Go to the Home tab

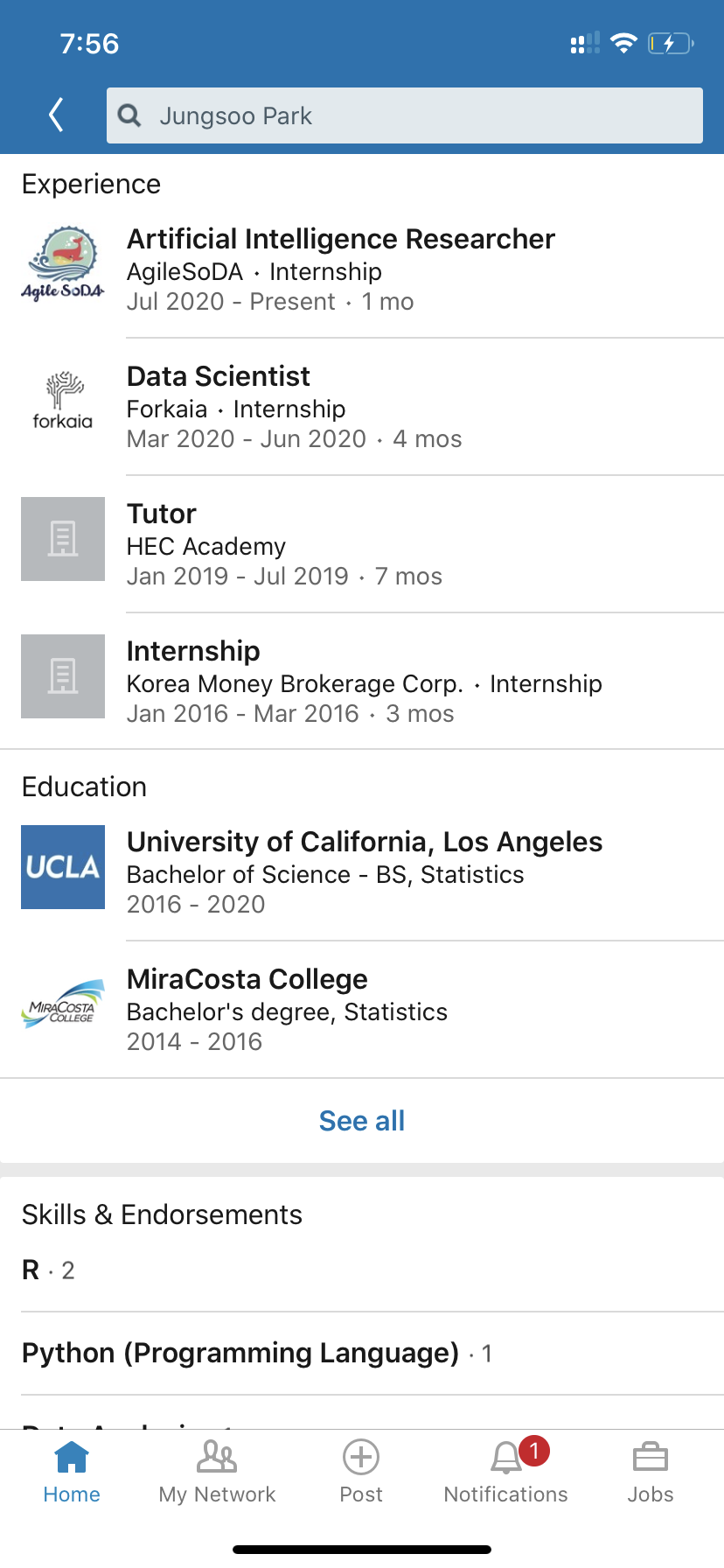point(72,1472)
